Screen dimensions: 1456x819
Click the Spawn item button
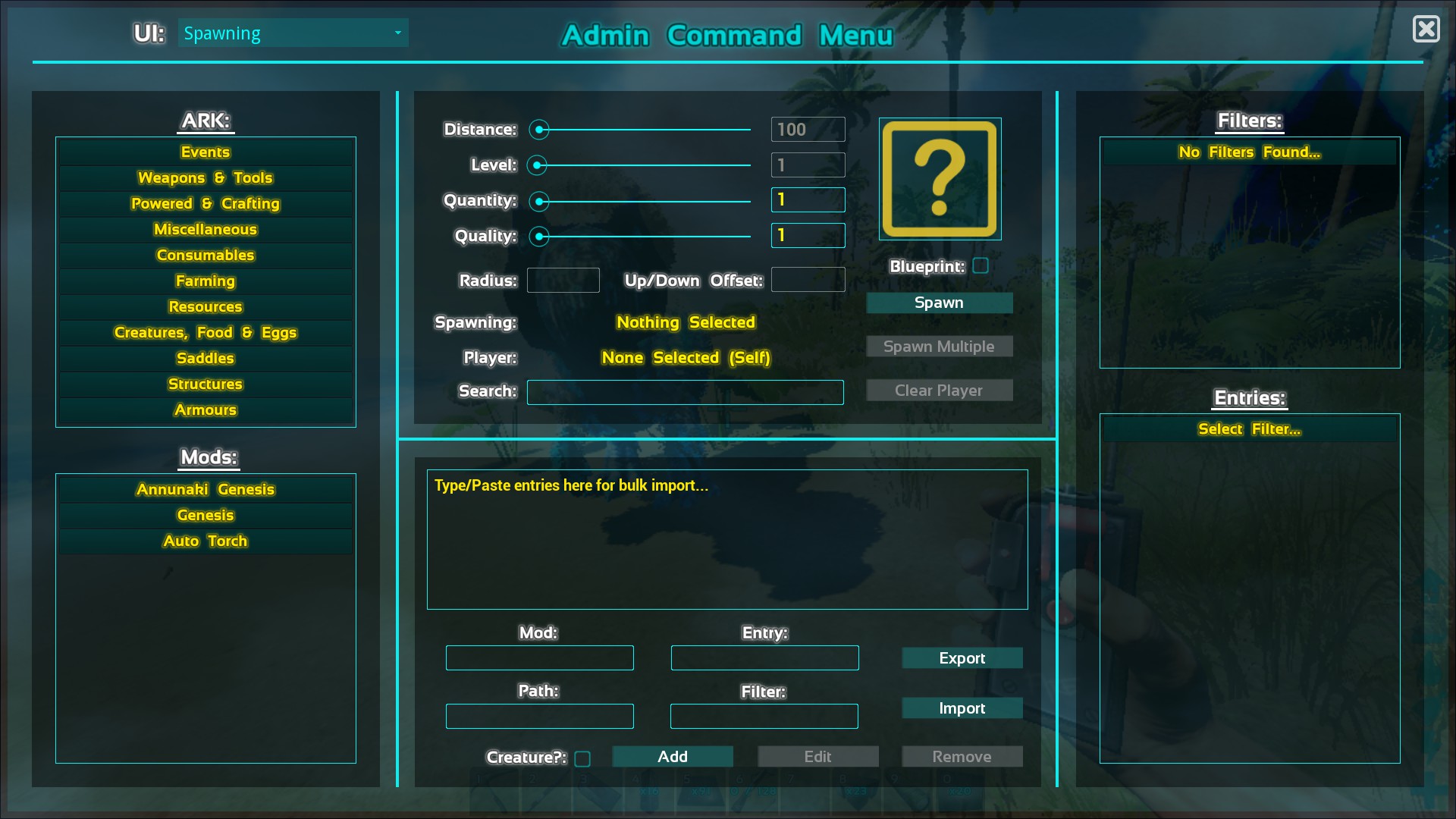coord(938,302)
